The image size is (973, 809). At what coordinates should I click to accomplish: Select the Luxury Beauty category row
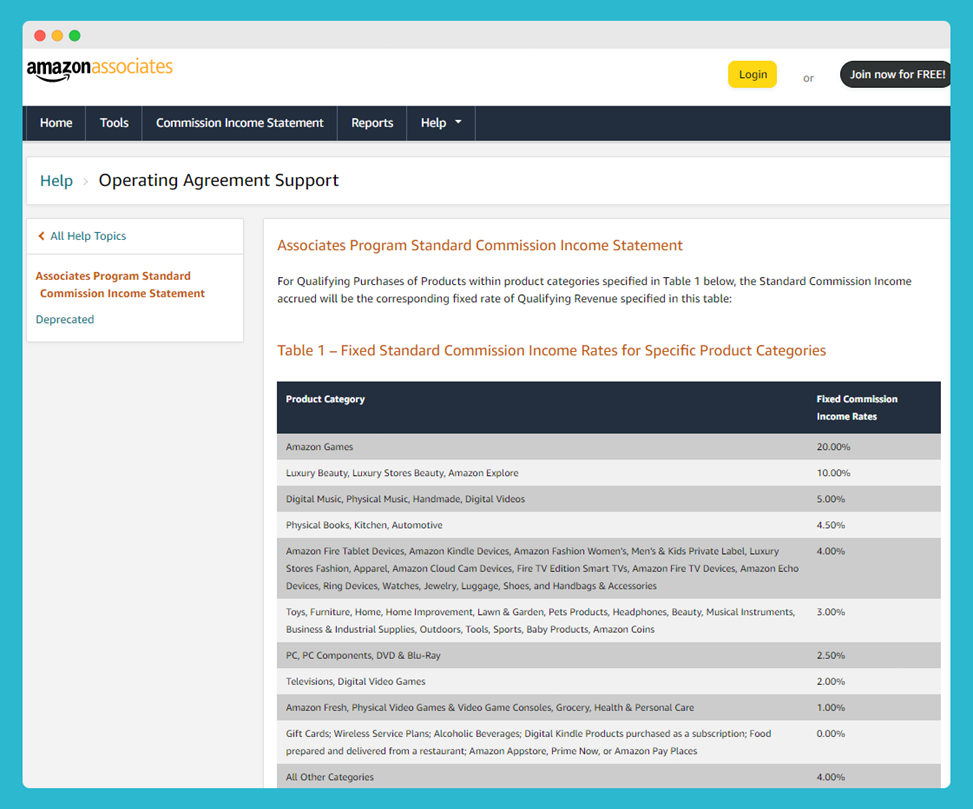(x=609, y=473)
